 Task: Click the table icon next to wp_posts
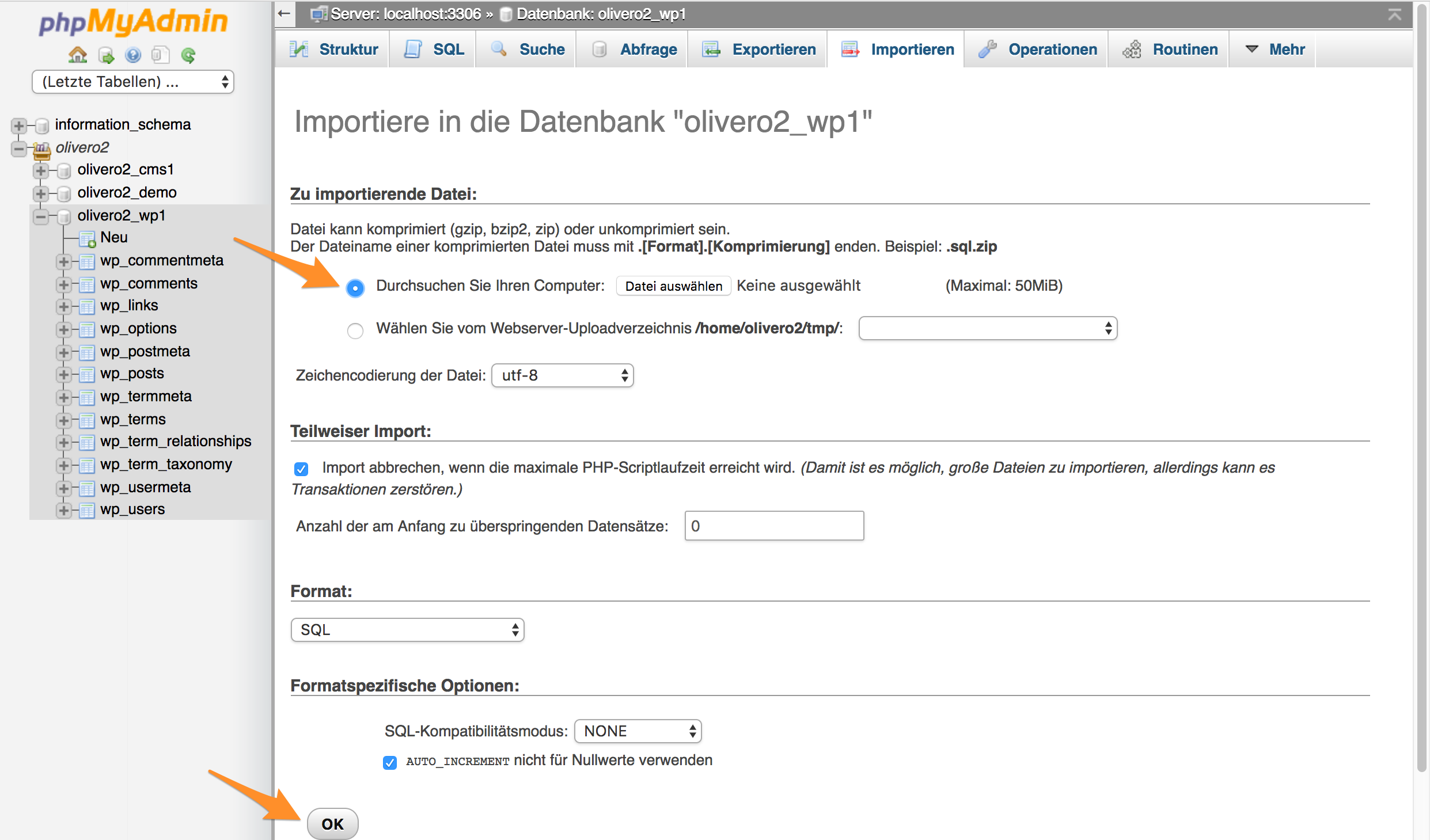click(86, 374)
